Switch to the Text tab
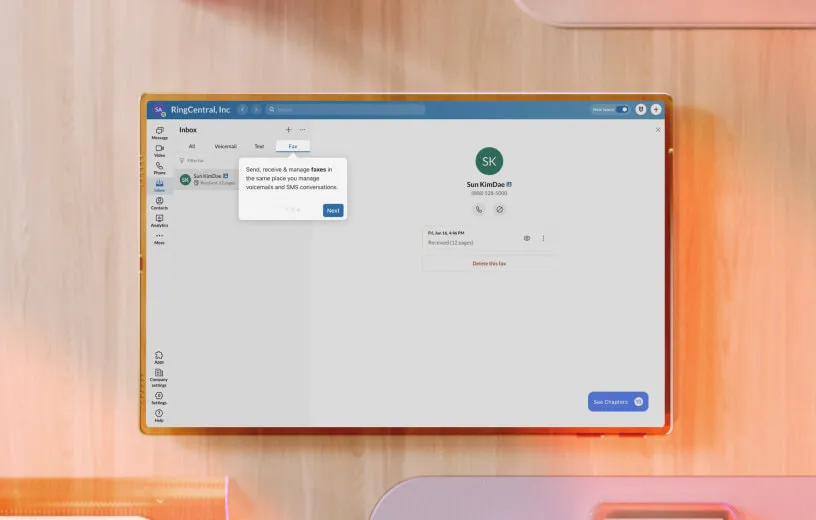The image size is (816, 520). click(259, 146)
